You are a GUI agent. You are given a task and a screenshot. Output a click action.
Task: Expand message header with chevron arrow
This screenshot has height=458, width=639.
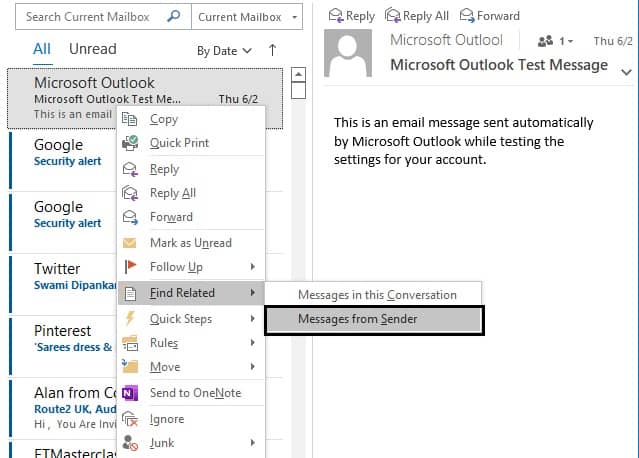(x=626, y=72)
